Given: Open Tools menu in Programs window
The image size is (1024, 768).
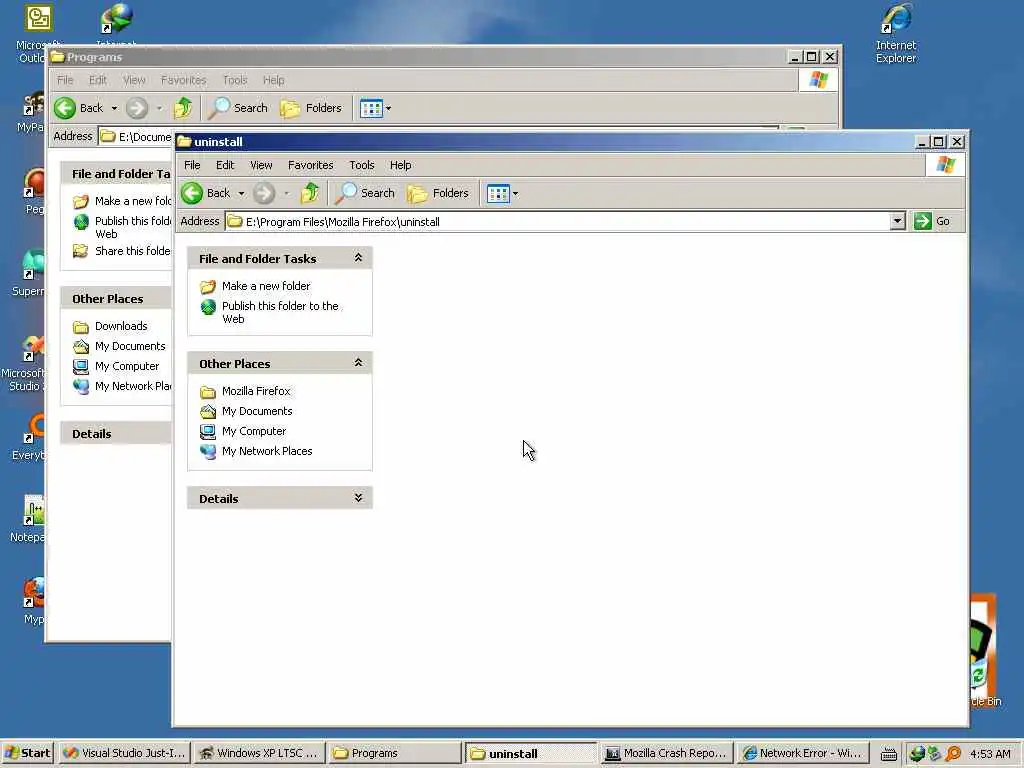Looking at the screenshot, I should tap(234, 80).
